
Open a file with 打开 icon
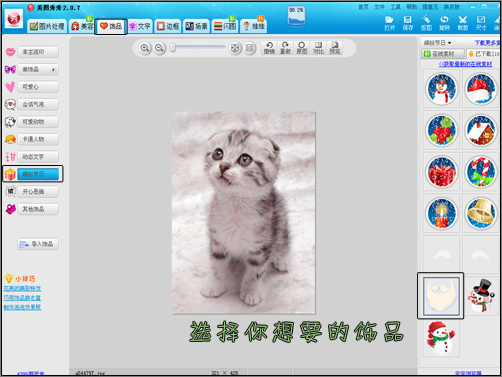[x=389, y=23]
